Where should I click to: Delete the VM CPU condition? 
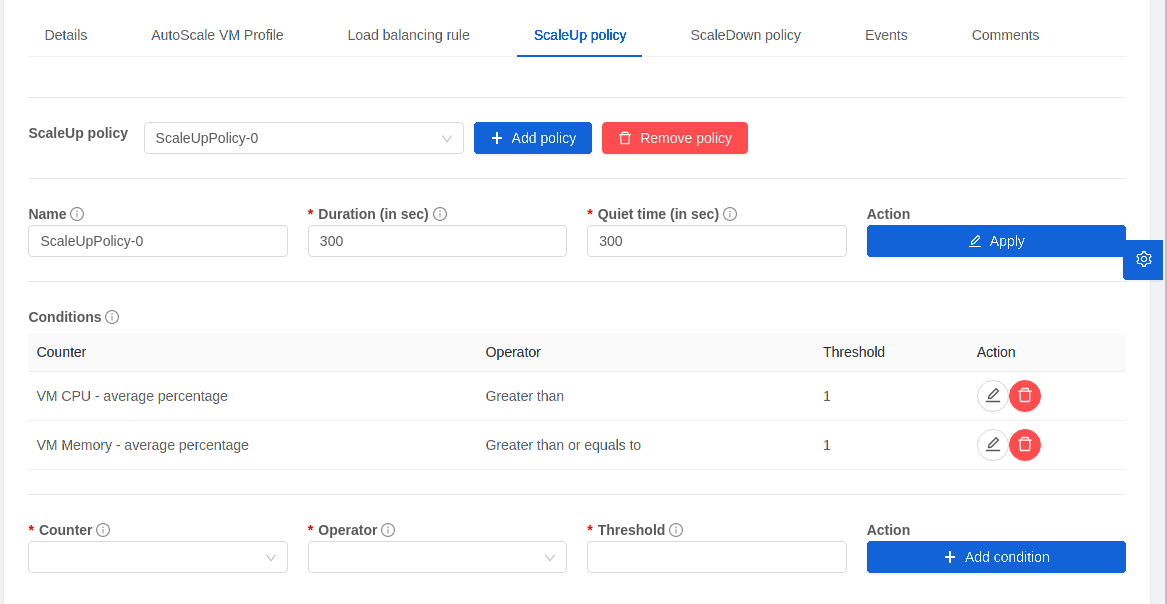tap(1025, 396)
